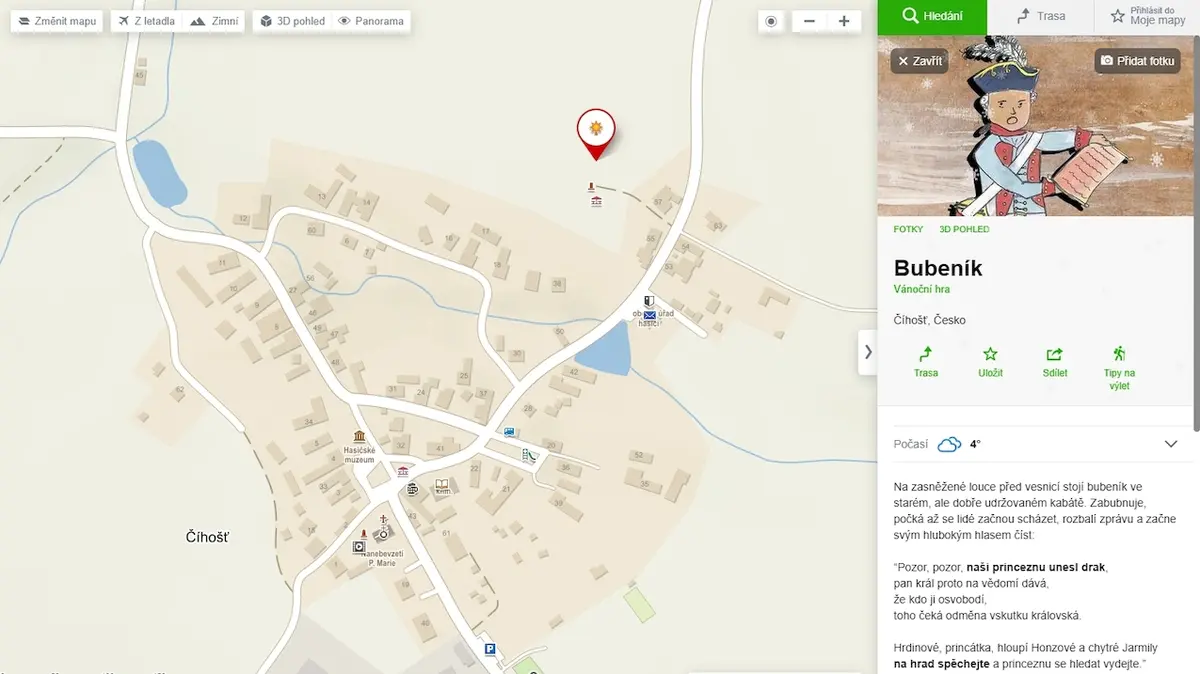Zoom out with the minus button

[809, 21]
